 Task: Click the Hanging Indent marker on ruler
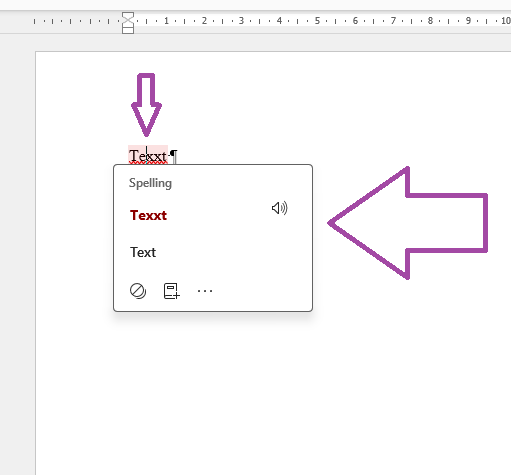128,24
